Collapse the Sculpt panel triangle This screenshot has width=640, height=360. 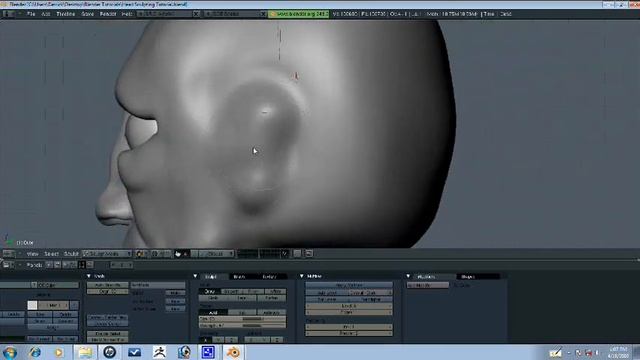point(195,276)
